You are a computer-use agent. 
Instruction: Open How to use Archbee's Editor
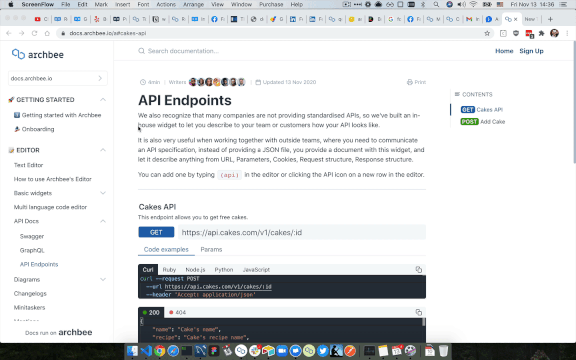pyautogui.click(x=53, y=179)
